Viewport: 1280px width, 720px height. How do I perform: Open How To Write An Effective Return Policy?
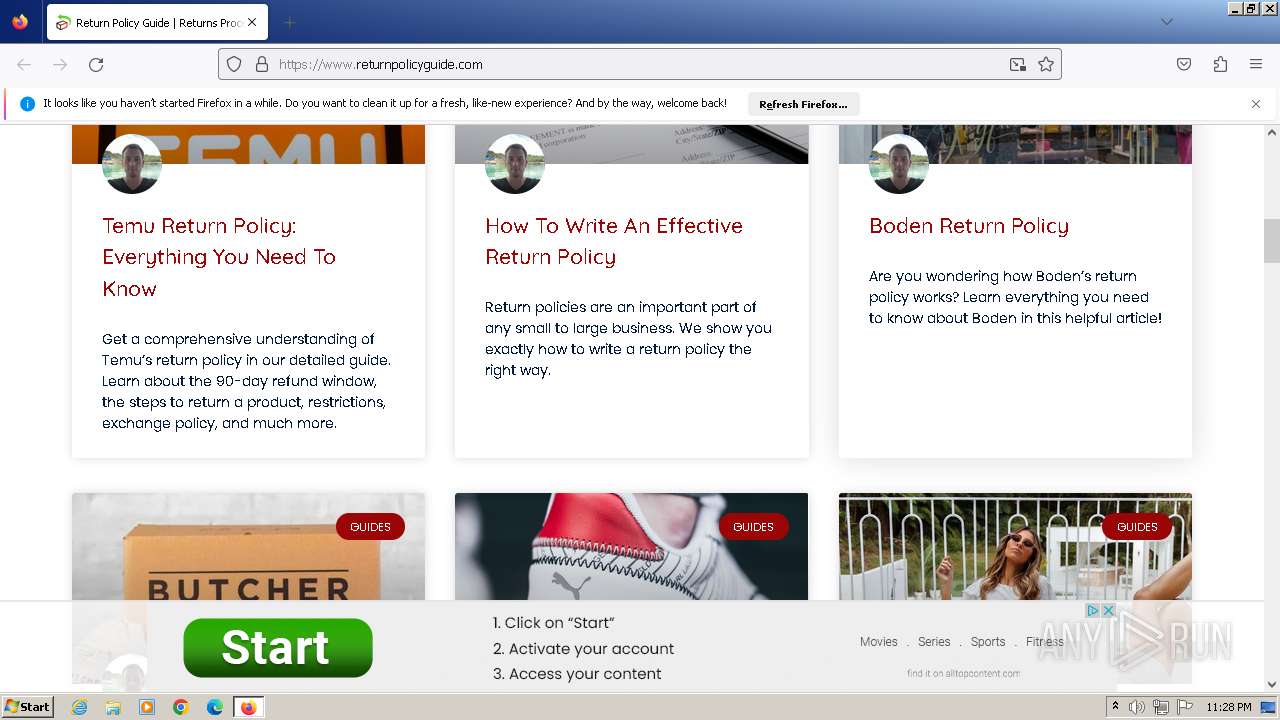(x=614, y=241)
